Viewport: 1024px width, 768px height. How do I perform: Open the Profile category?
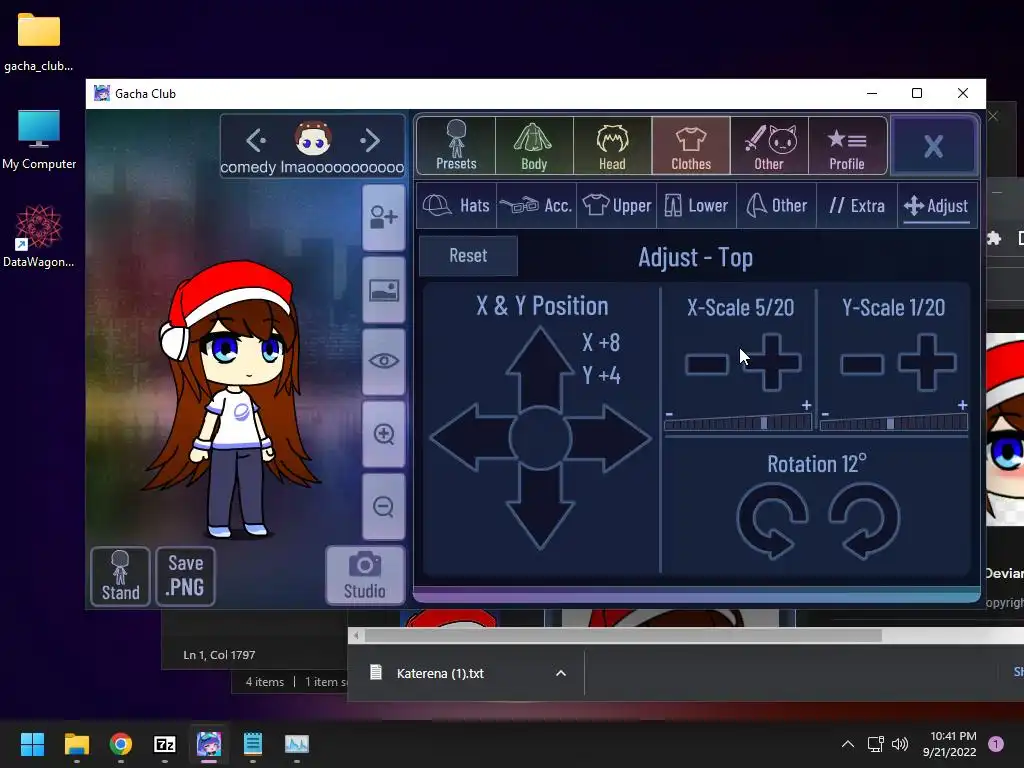click(847, 146)
